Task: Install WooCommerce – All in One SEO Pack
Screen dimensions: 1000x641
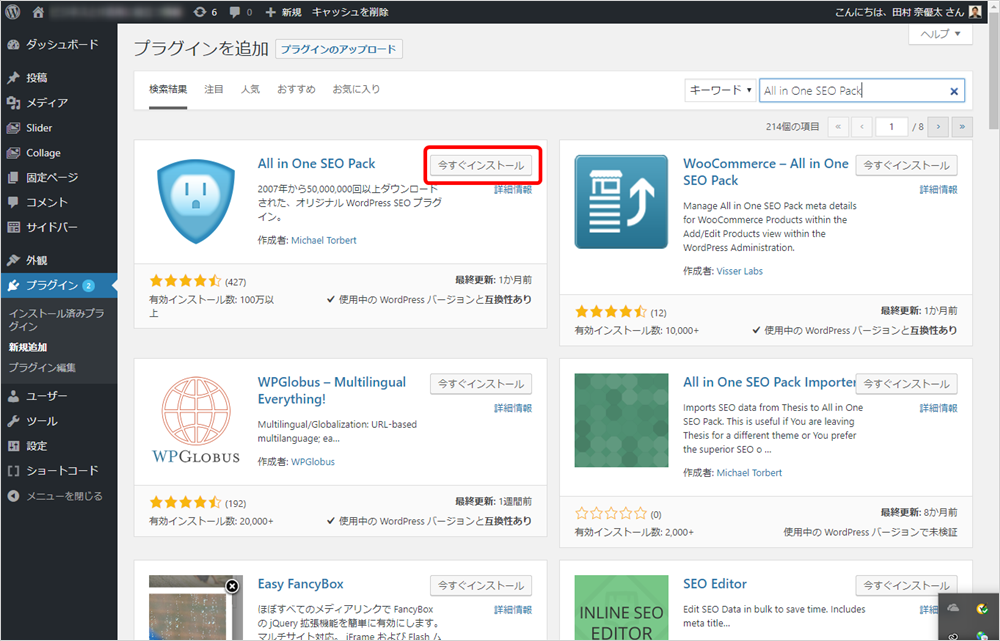Action: 906,165
